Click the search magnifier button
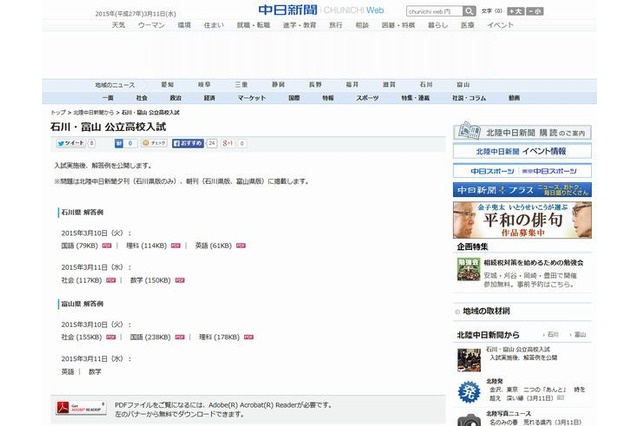Image resolution: width=640 pixels, height=426 pixels. (x=469, y=11)
